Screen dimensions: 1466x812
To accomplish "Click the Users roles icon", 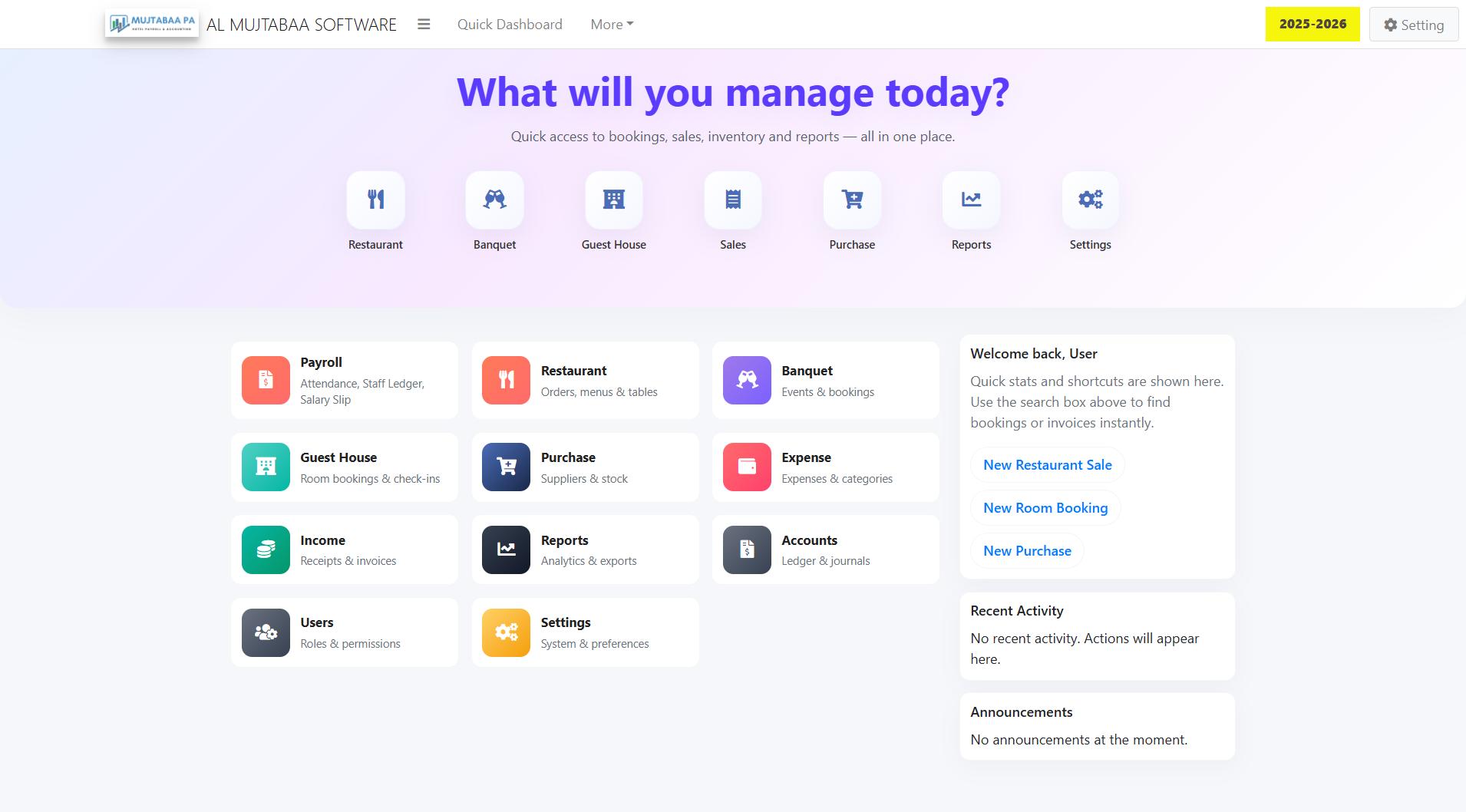I will [265, 632].
